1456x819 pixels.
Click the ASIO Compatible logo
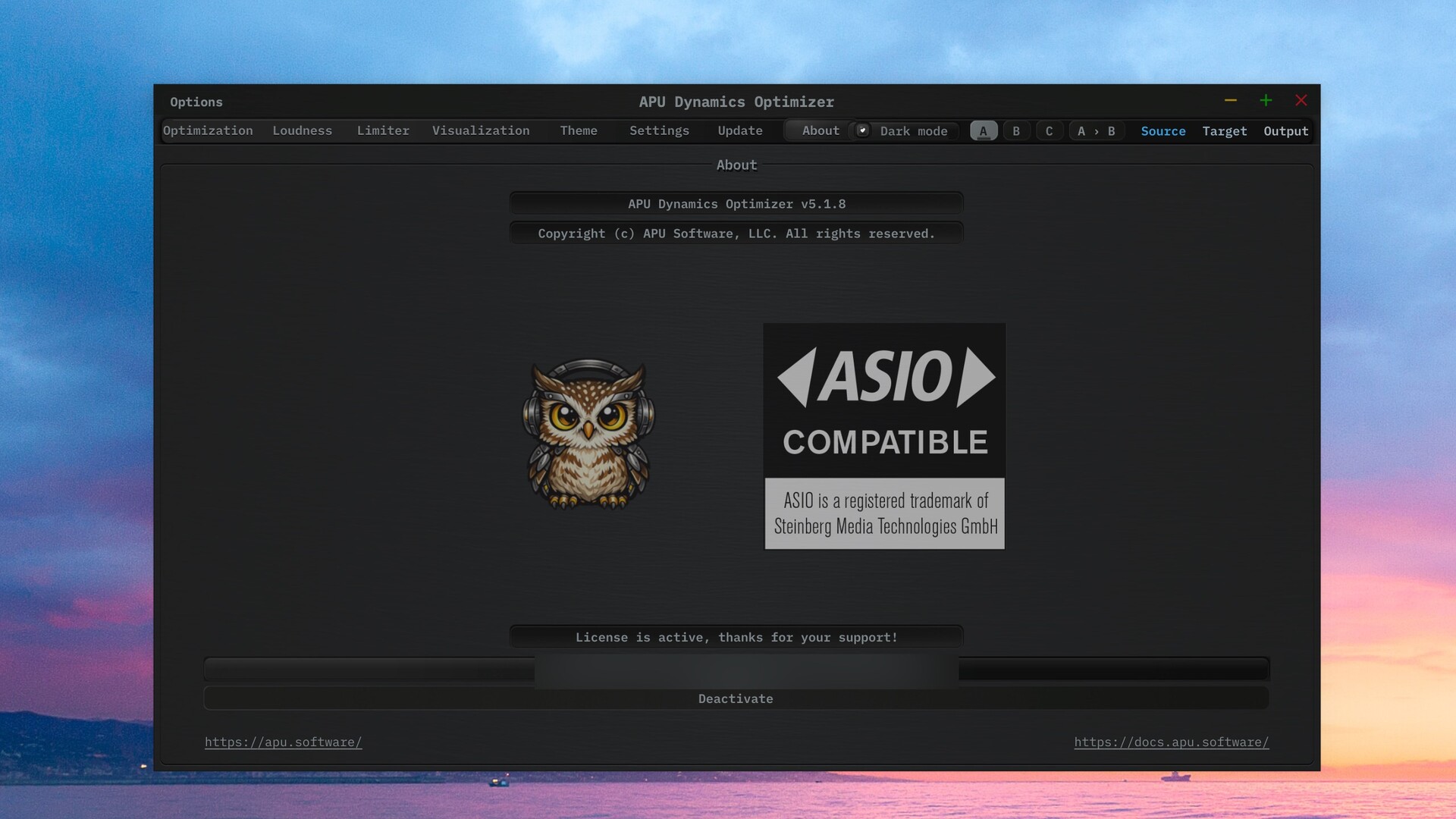point(884,436)
